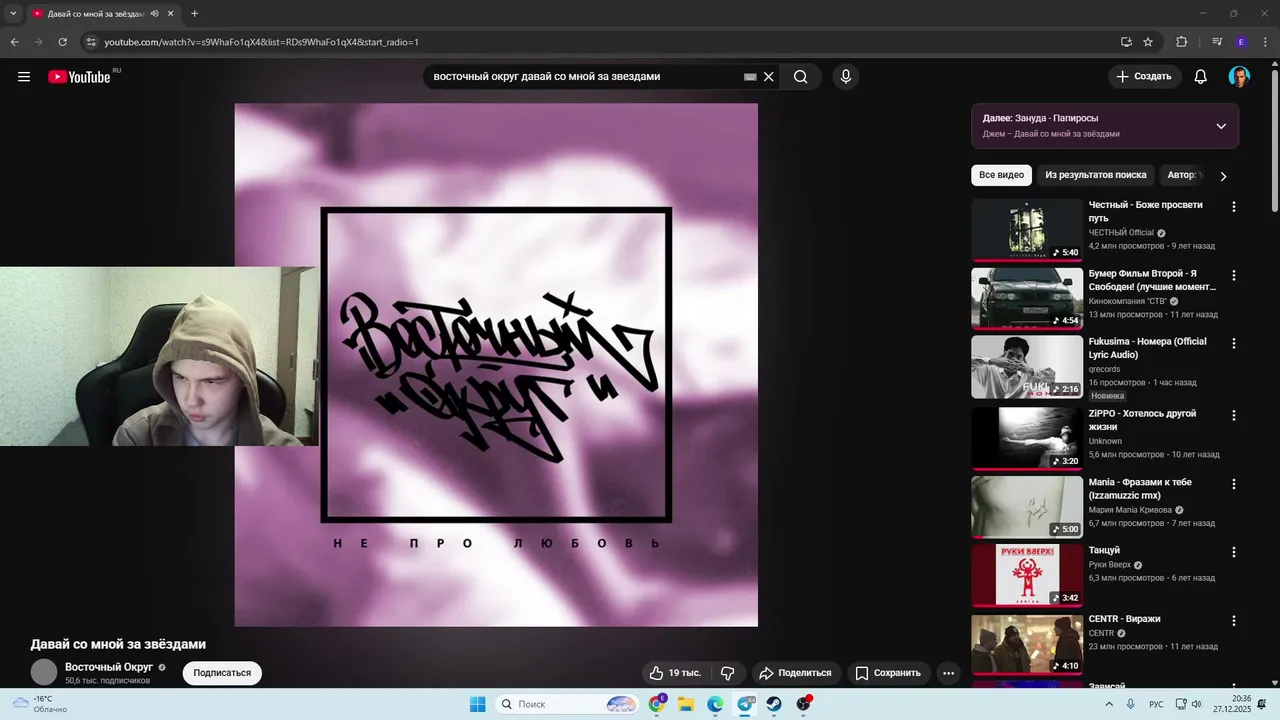Expand the Далее: Зануда - Папиросы queue
This screenshot has height=720, width=1280.
click(1221, 126)
